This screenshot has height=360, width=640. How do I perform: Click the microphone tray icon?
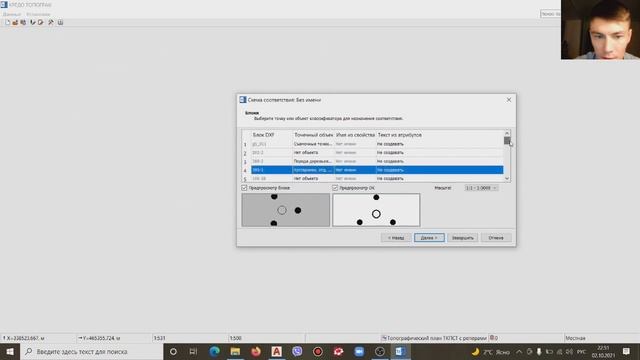(x=539, y=351)
